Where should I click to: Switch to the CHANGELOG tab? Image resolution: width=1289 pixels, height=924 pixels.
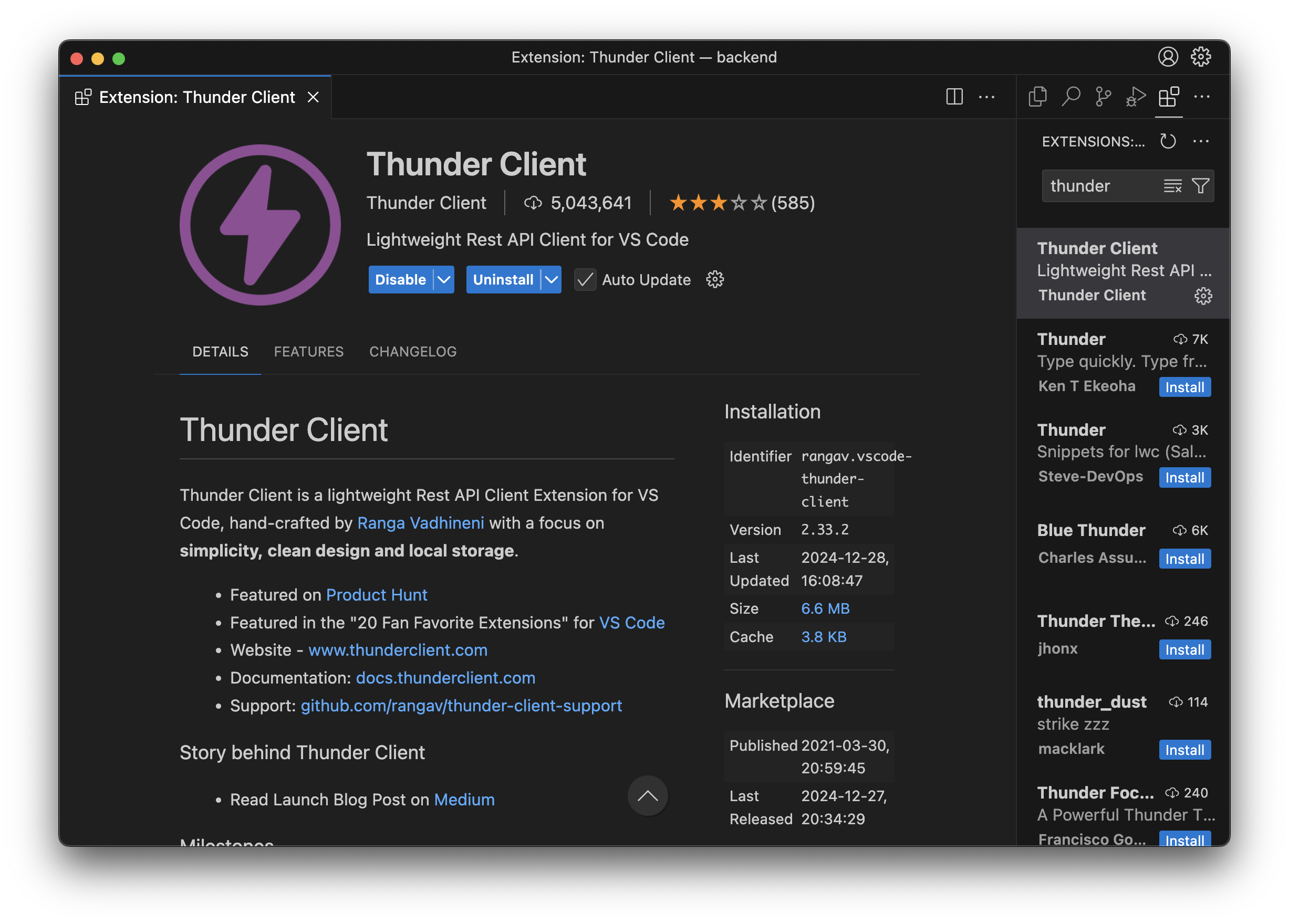point(413,352)
